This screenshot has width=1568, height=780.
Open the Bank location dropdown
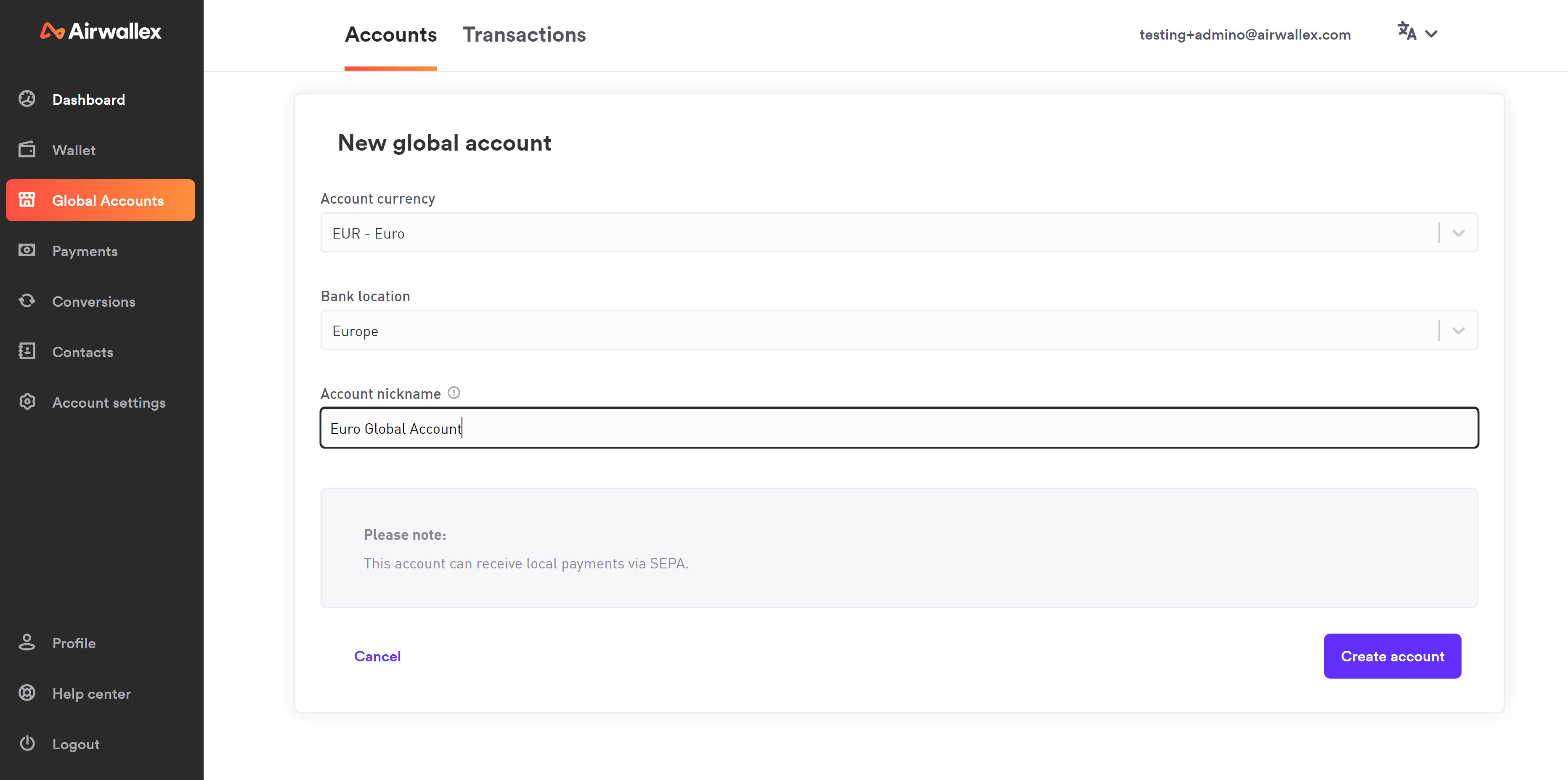point(1458,331)
